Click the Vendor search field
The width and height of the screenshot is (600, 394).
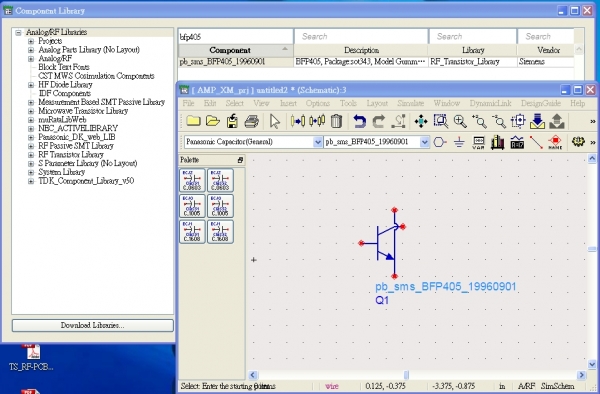[x=546, y=37]
